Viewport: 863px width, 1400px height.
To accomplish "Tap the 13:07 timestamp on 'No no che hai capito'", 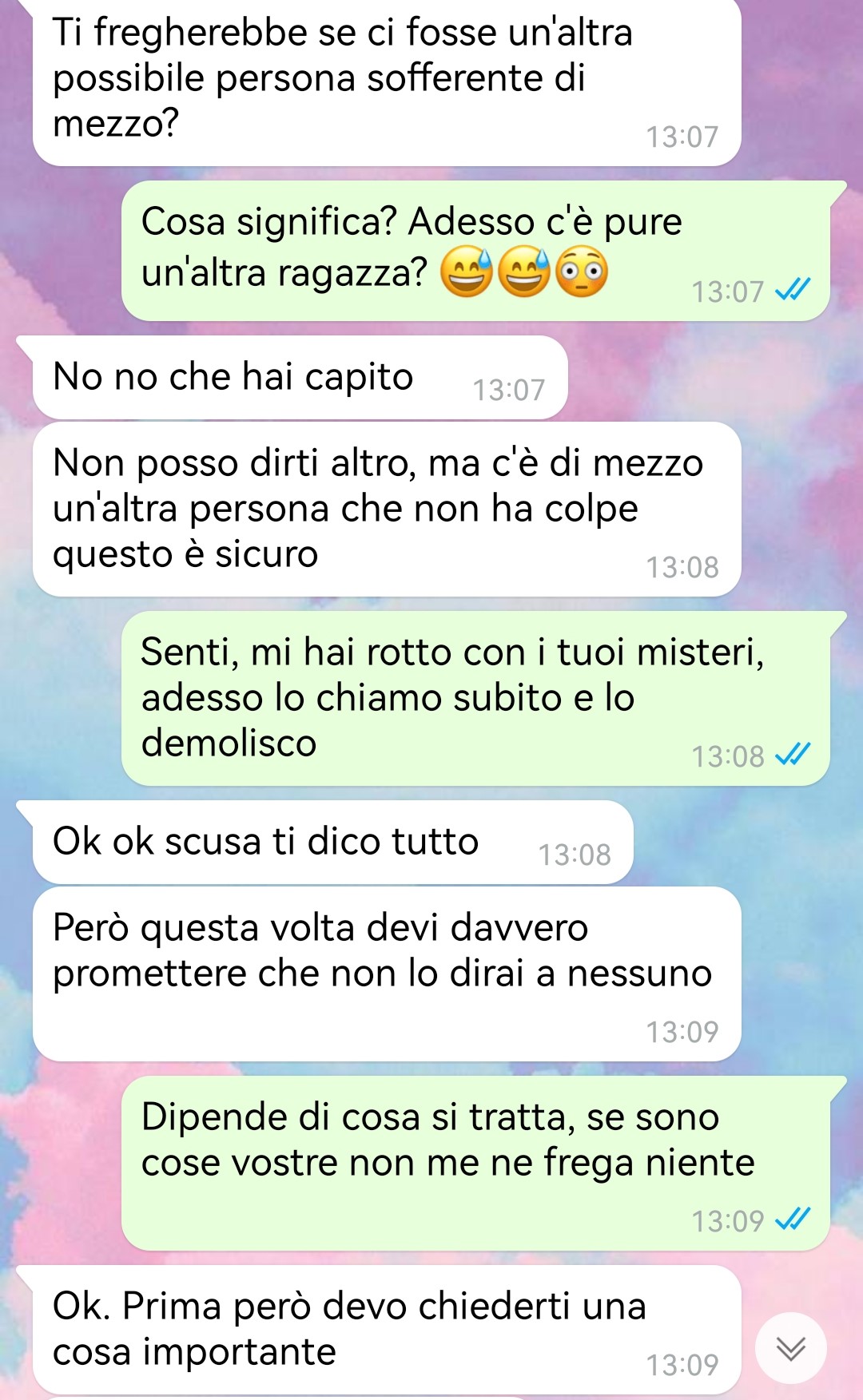I will click(x=509, y=390).
